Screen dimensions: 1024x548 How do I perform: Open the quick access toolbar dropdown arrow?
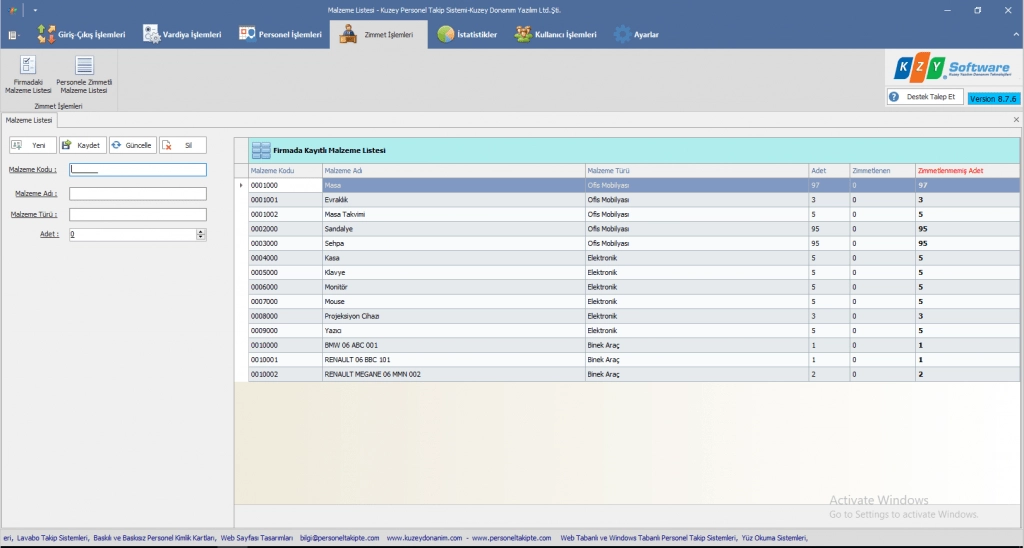(35, 10)
